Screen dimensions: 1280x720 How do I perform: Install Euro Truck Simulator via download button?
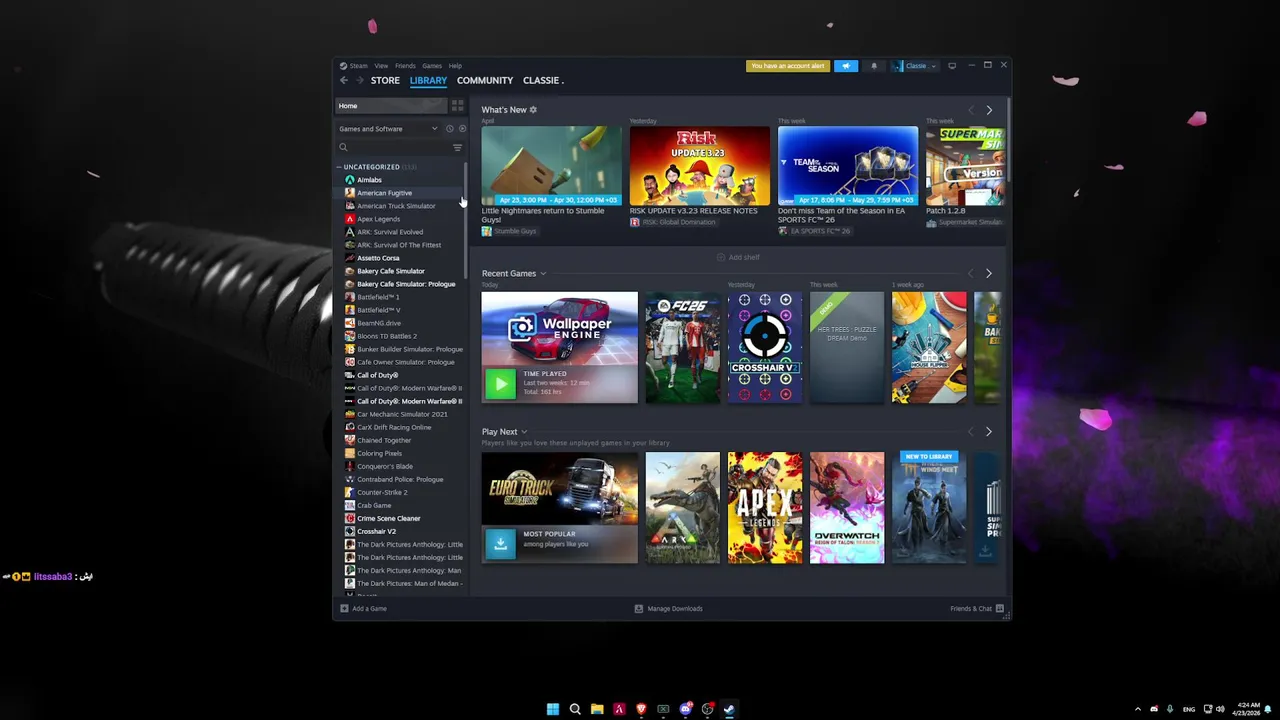[x=500, y=543]
